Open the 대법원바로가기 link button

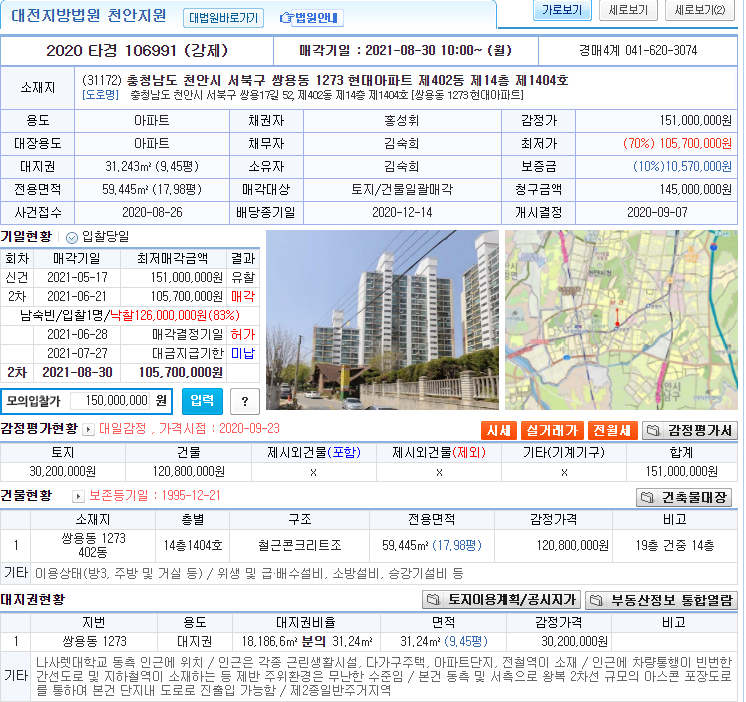(x=223, y=18)
